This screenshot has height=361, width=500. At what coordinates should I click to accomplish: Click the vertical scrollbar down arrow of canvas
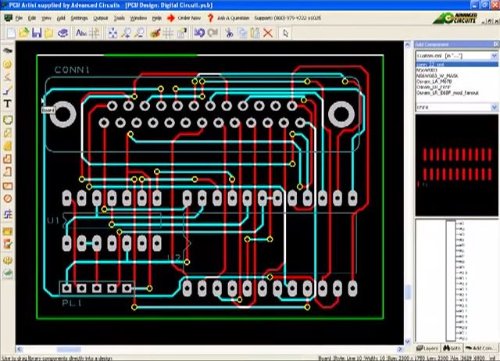(x=408, y=341)
